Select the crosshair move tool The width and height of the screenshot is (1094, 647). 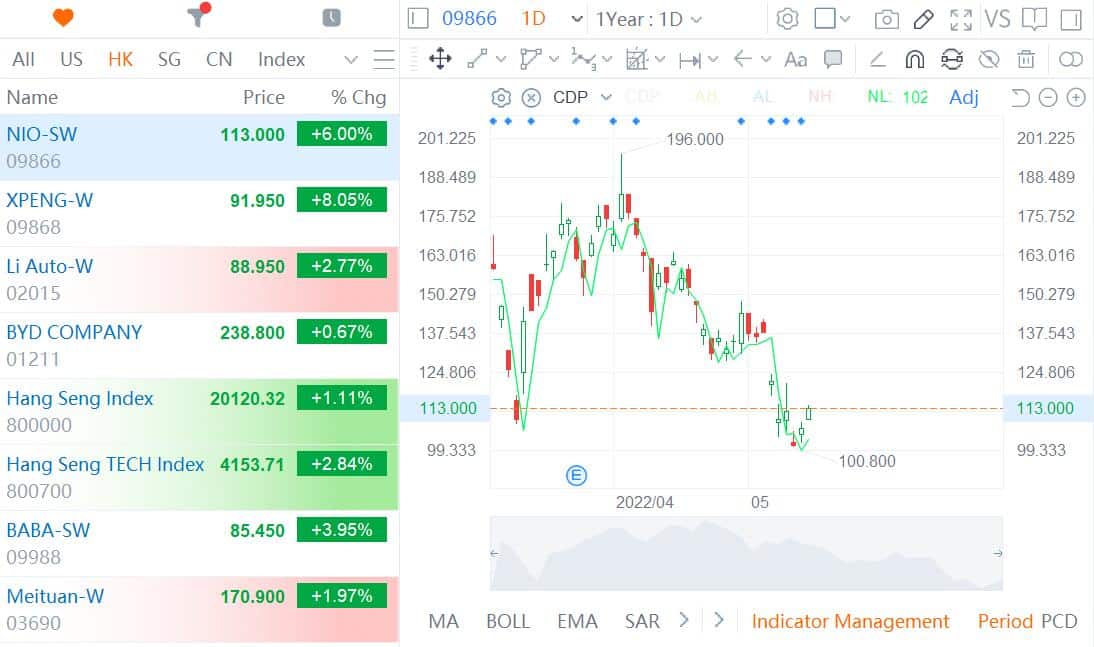[x=440, y=60]
